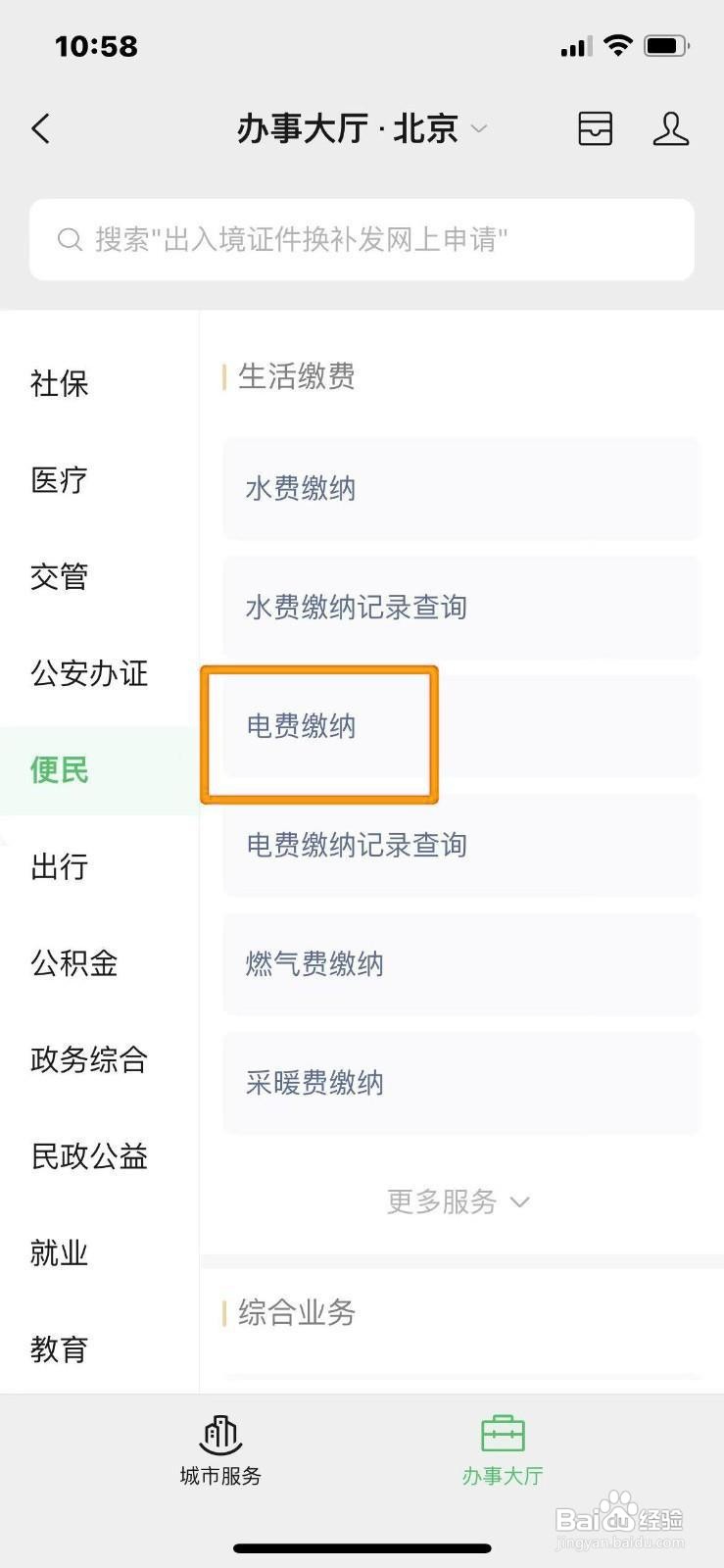Open 水费缴纳记录查询
Viewport: 724px width, 1568px height.
[461, 608]
